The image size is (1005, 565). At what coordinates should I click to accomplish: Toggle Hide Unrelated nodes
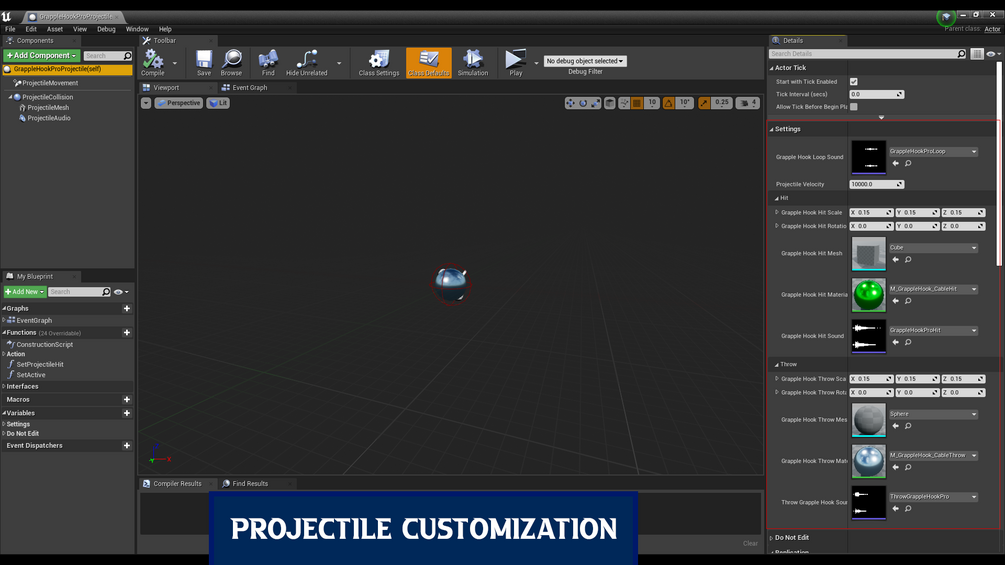pos(306,63)
